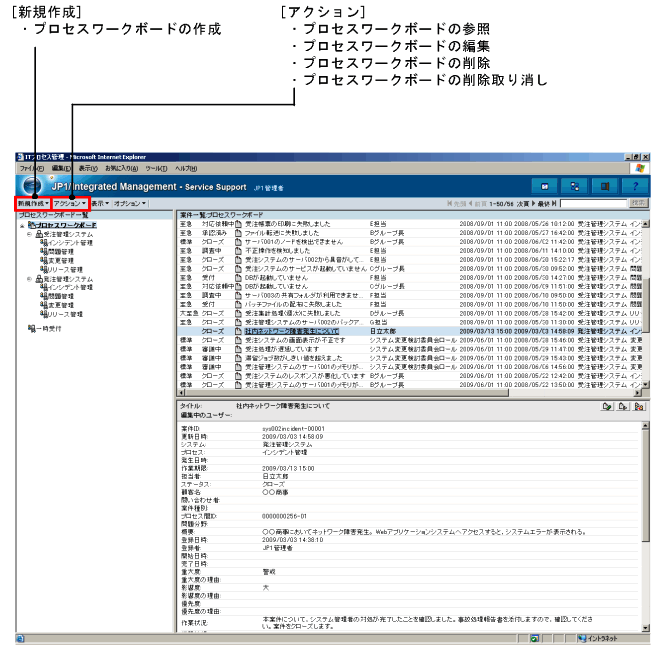Select リリース管理 under 発注管理システム
This screenshot has width=652, height=647.
coord(65,314)
